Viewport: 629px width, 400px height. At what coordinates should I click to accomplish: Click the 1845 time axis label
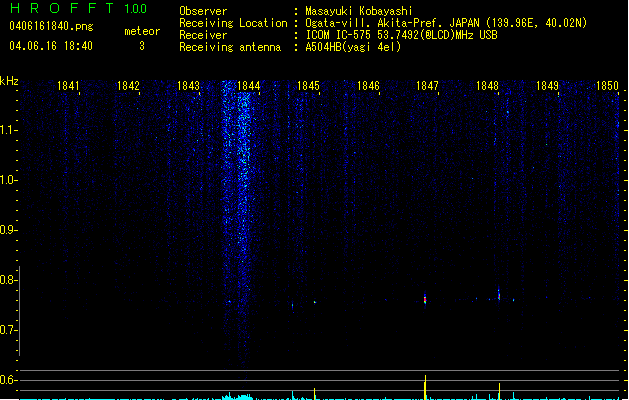[x=308, y=85]
